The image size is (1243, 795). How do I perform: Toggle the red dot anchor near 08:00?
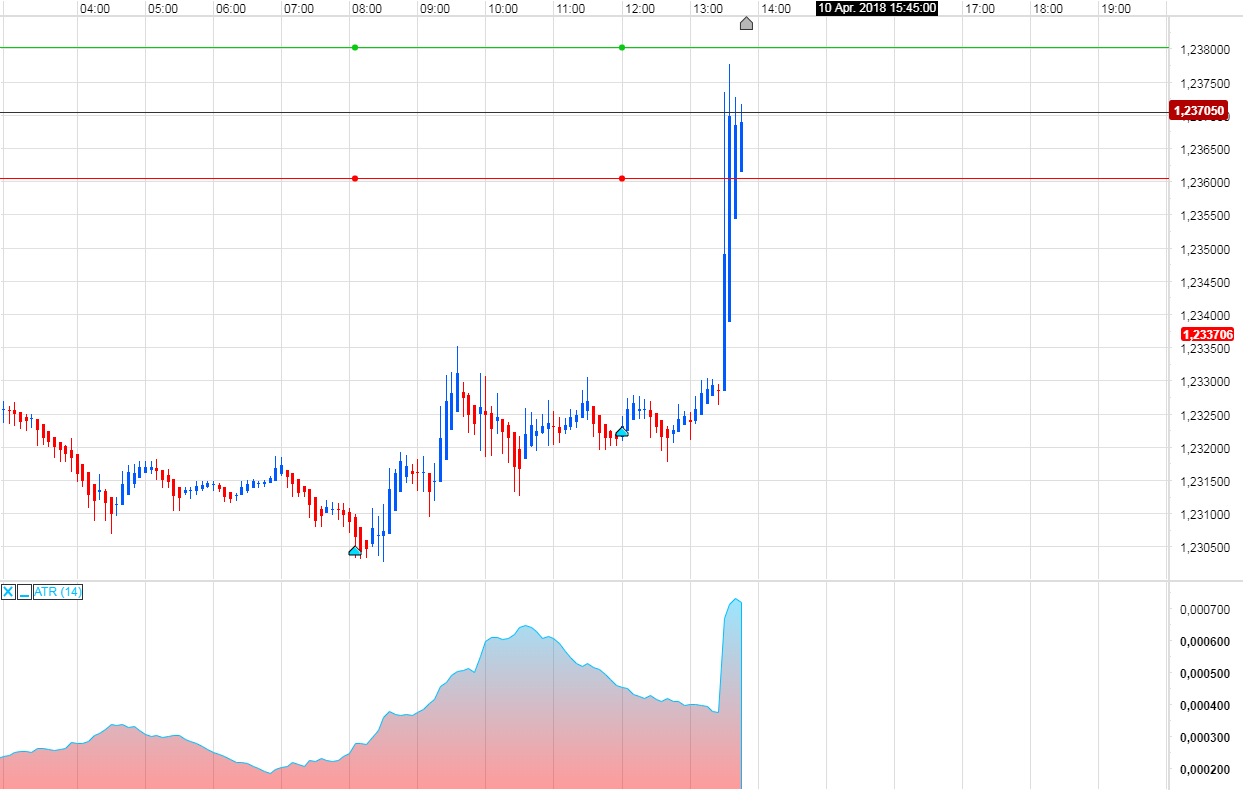point(355,177)
